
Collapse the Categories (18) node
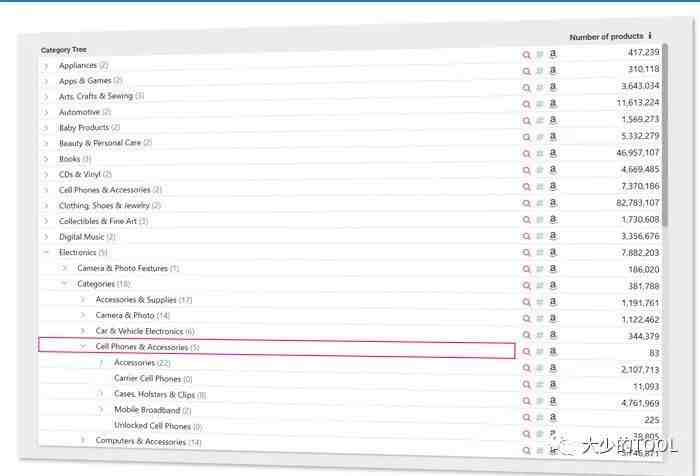[x=64, y=284]
